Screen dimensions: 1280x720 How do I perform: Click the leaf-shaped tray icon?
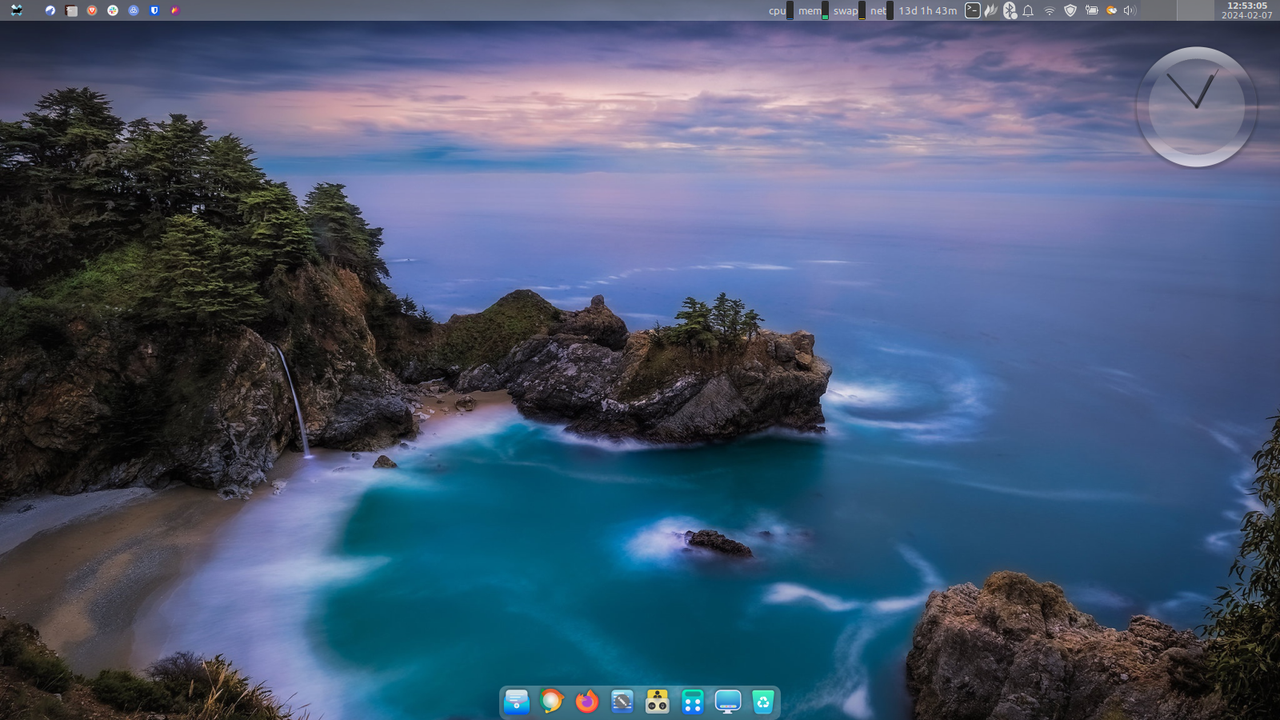(x=991, y=10)
